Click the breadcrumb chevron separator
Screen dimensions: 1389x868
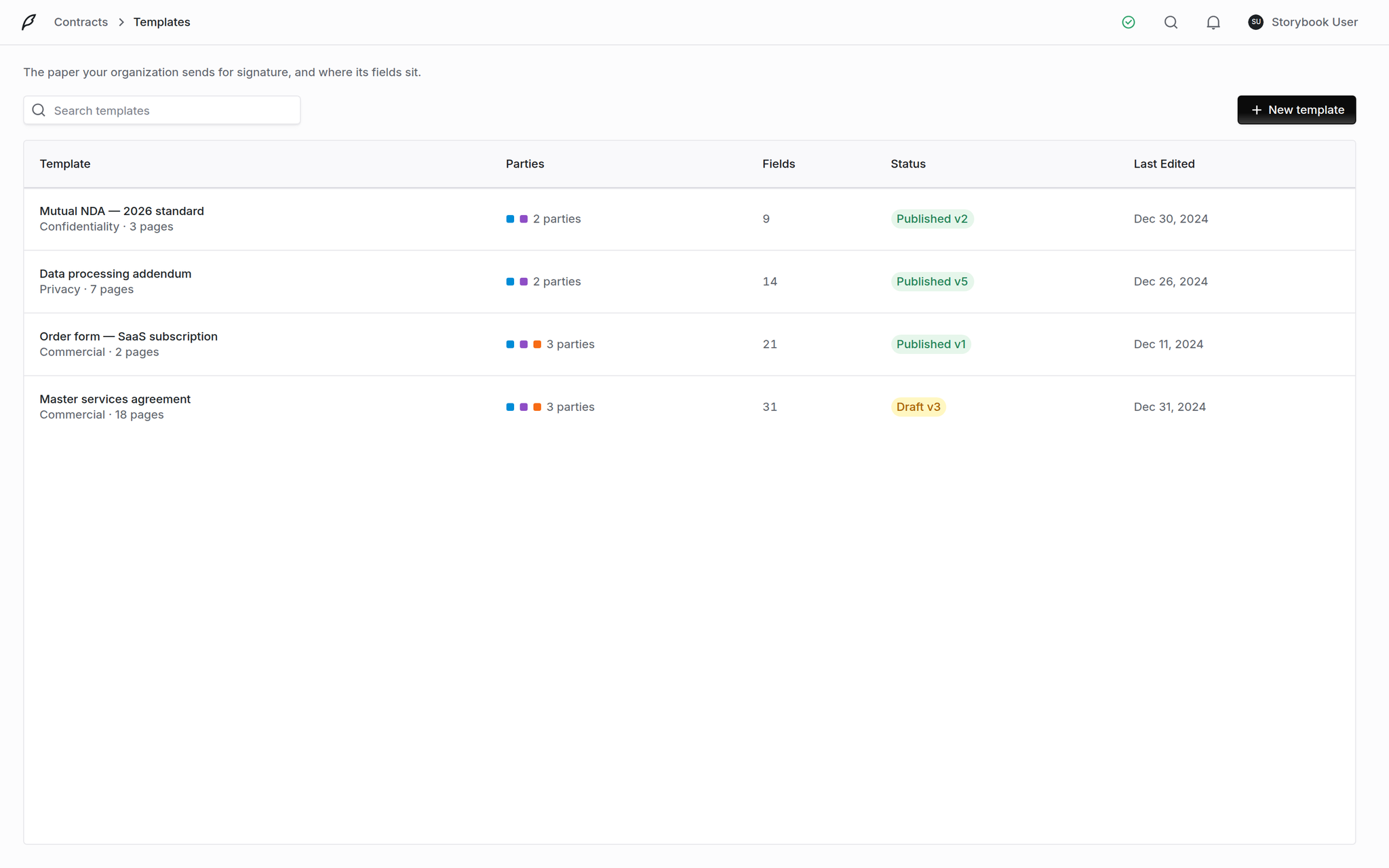(121, 22)
